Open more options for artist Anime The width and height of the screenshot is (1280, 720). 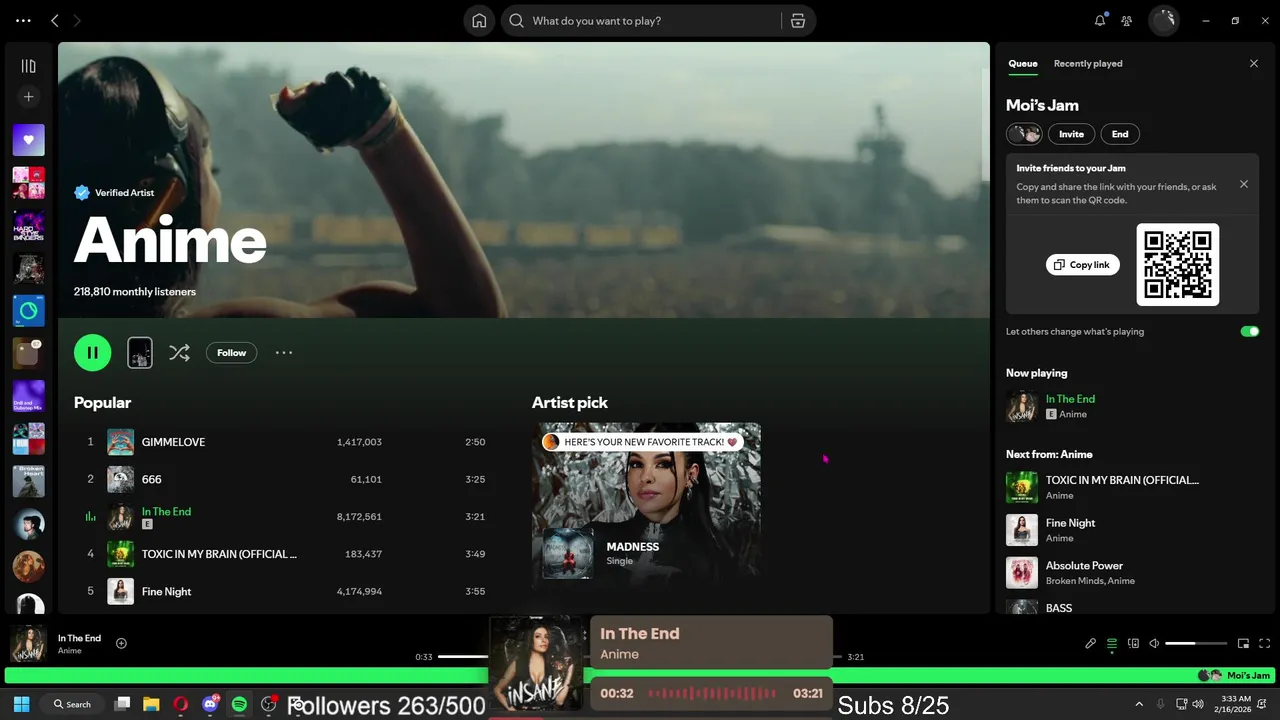pos(284,352)
